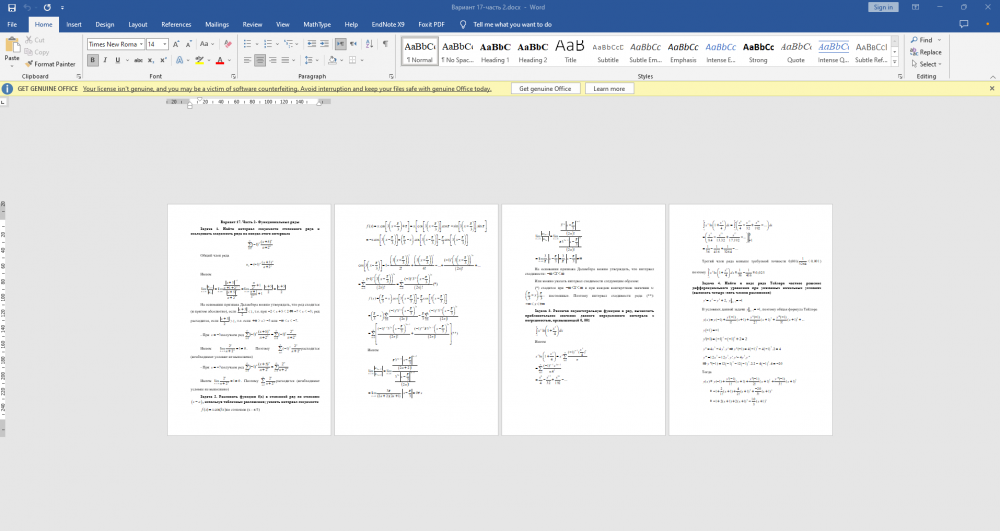Click the license isn't genuine warning link
Viewport: 1000px width, 531px height.
point(287,89)
